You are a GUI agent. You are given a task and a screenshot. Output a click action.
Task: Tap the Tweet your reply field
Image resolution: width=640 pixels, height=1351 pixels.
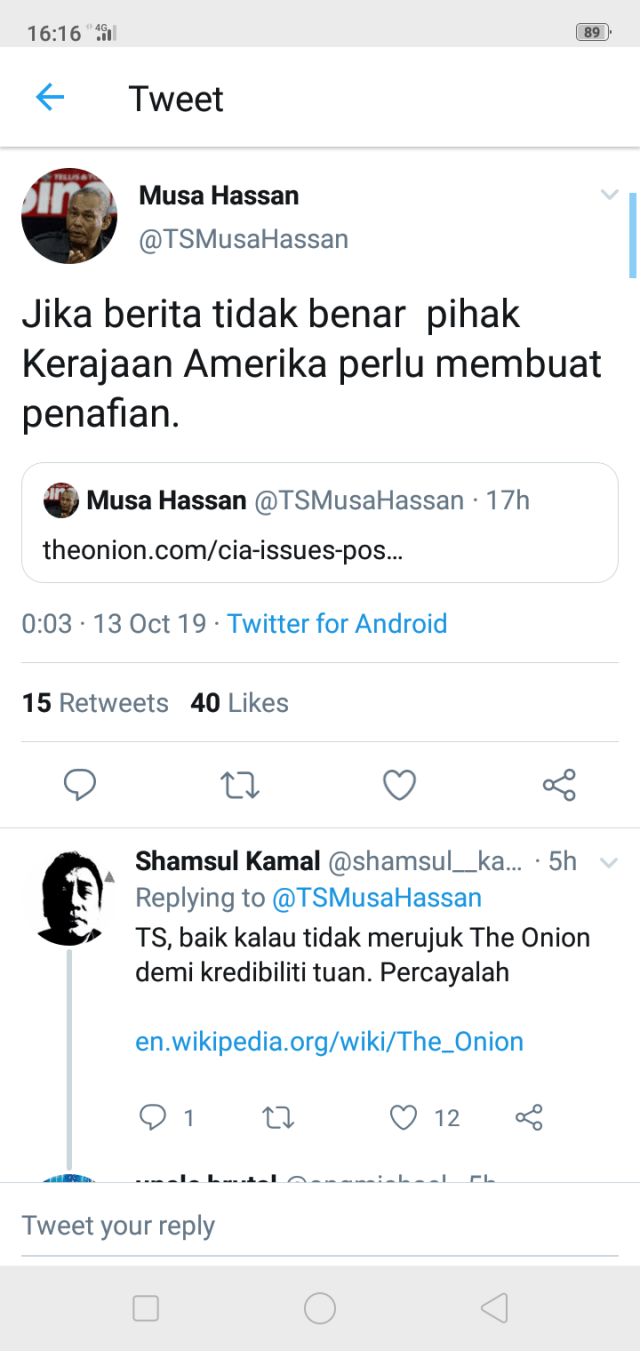[x=320, y=1226]
